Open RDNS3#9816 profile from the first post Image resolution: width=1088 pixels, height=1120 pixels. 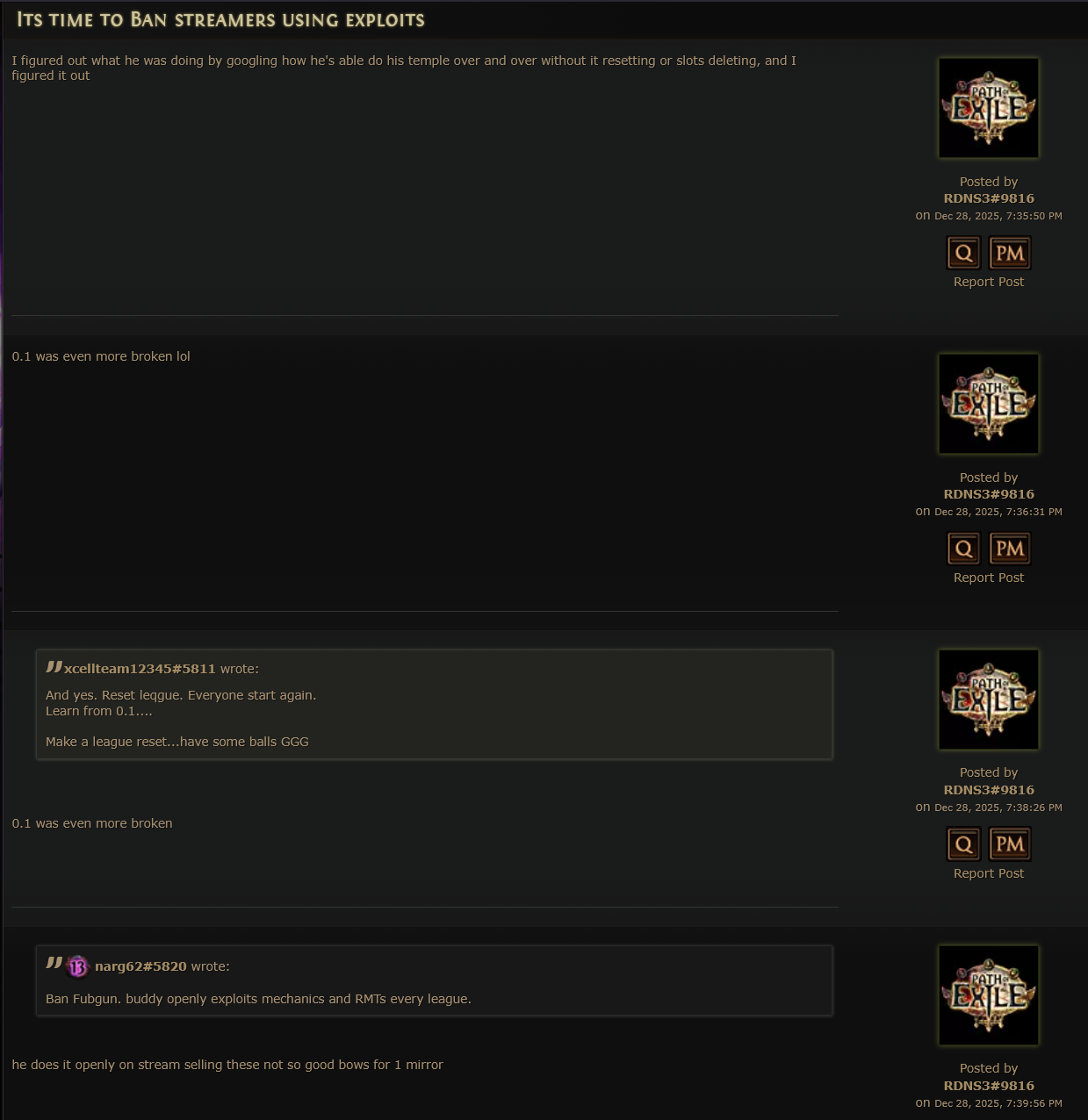(x=989, y=198)
